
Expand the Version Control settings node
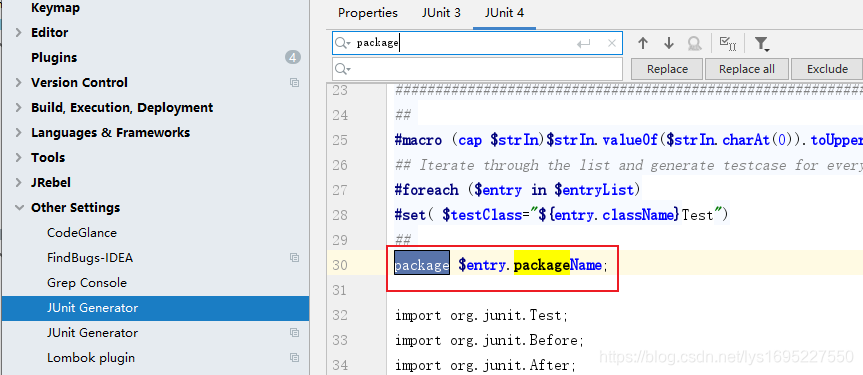19,83
